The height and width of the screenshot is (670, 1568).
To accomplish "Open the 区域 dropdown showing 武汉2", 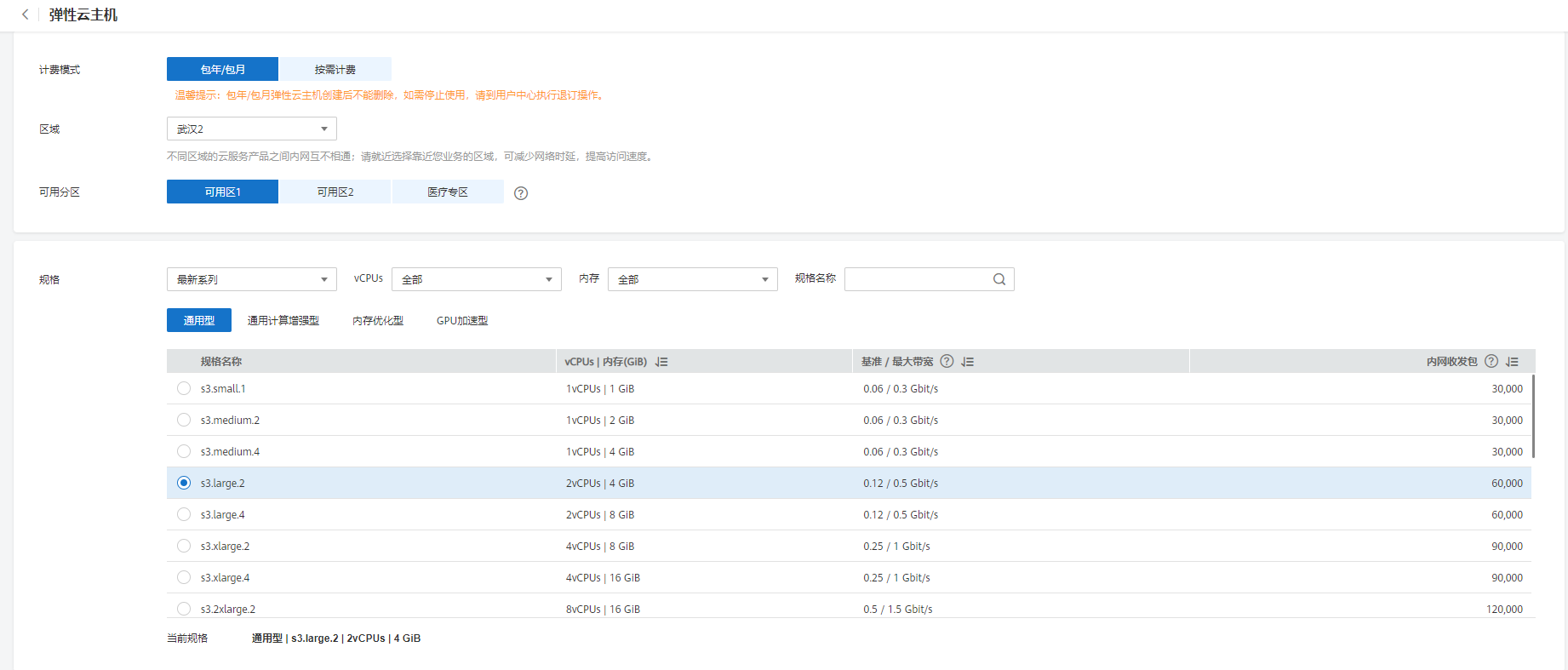I will coord(252,129).
